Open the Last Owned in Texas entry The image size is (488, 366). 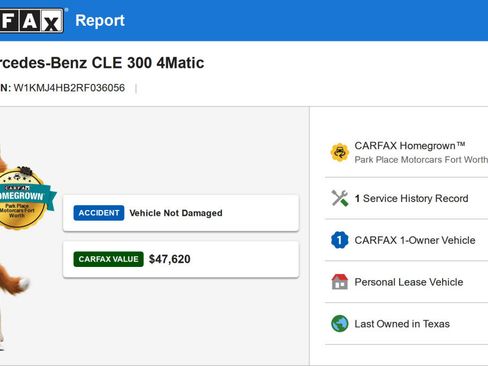click(x=402, y=324)
